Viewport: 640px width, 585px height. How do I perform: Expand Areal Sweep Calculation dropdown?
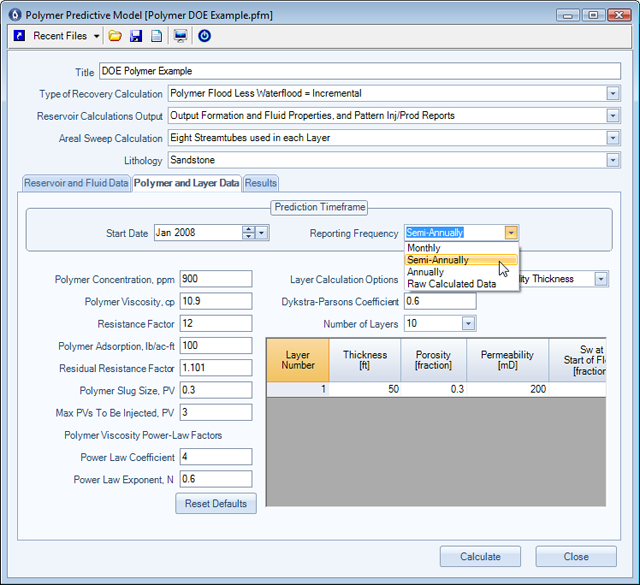[x=612, y=138]
